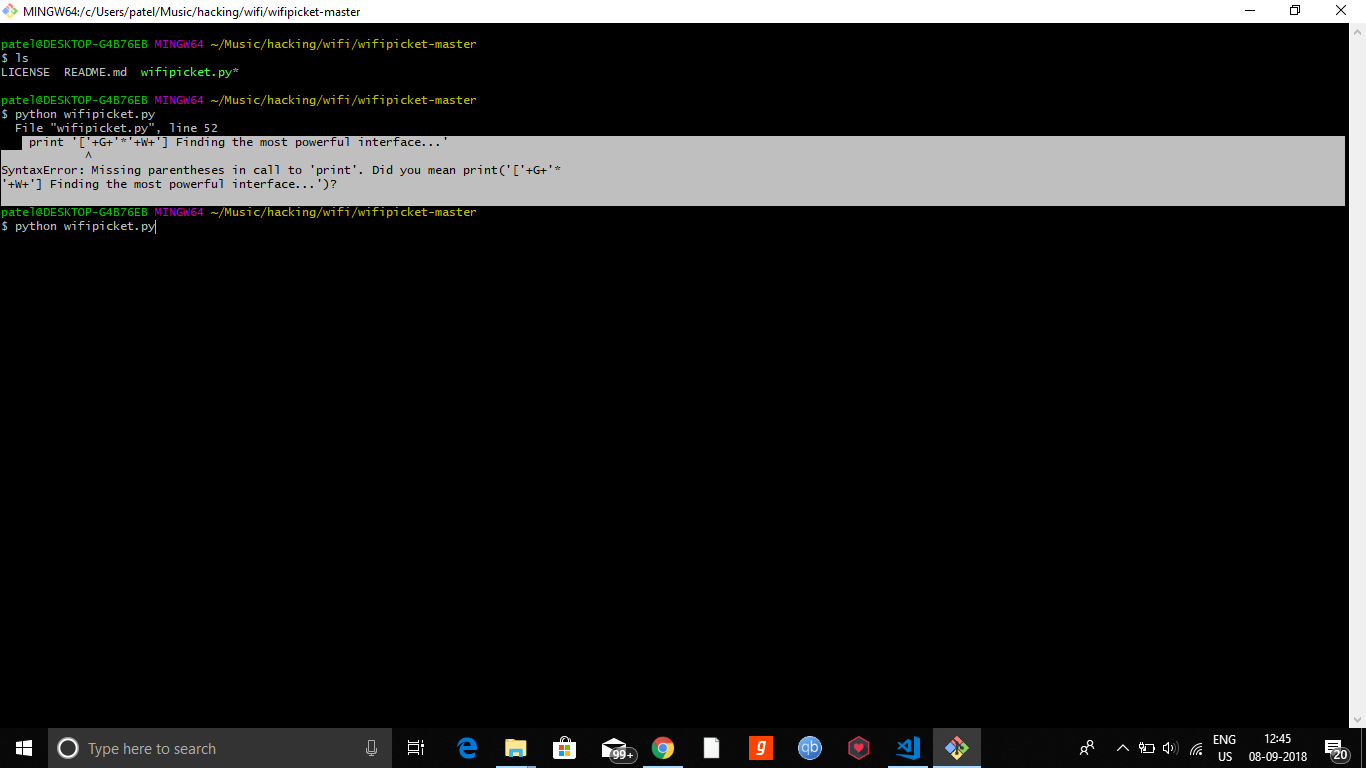Open the red heart app icon on taskbar
This screenshot has width=1366, height=768.
(859, 748)
